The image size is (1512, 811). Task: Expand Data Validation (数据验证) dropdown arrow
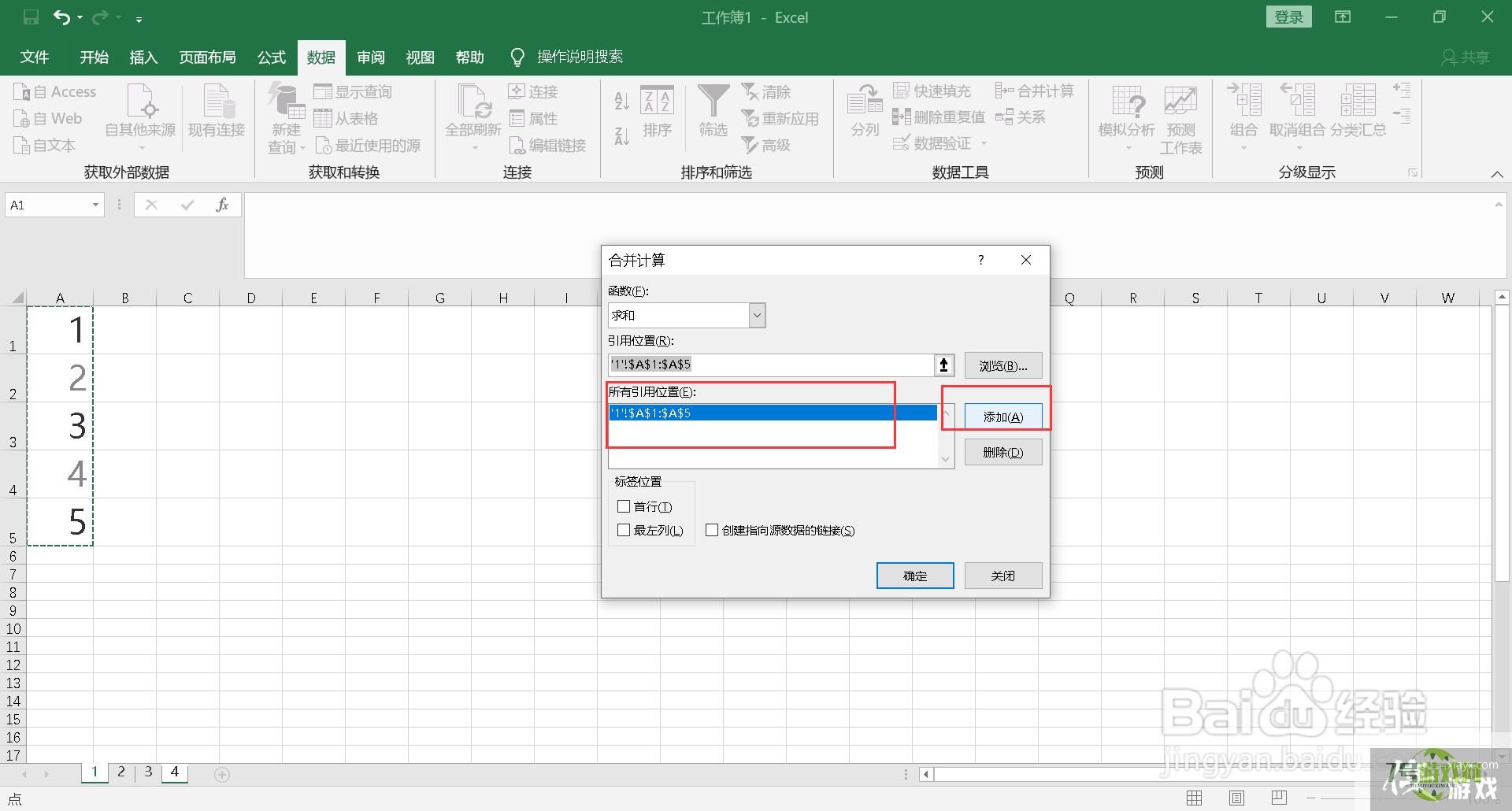pos(984,143)
